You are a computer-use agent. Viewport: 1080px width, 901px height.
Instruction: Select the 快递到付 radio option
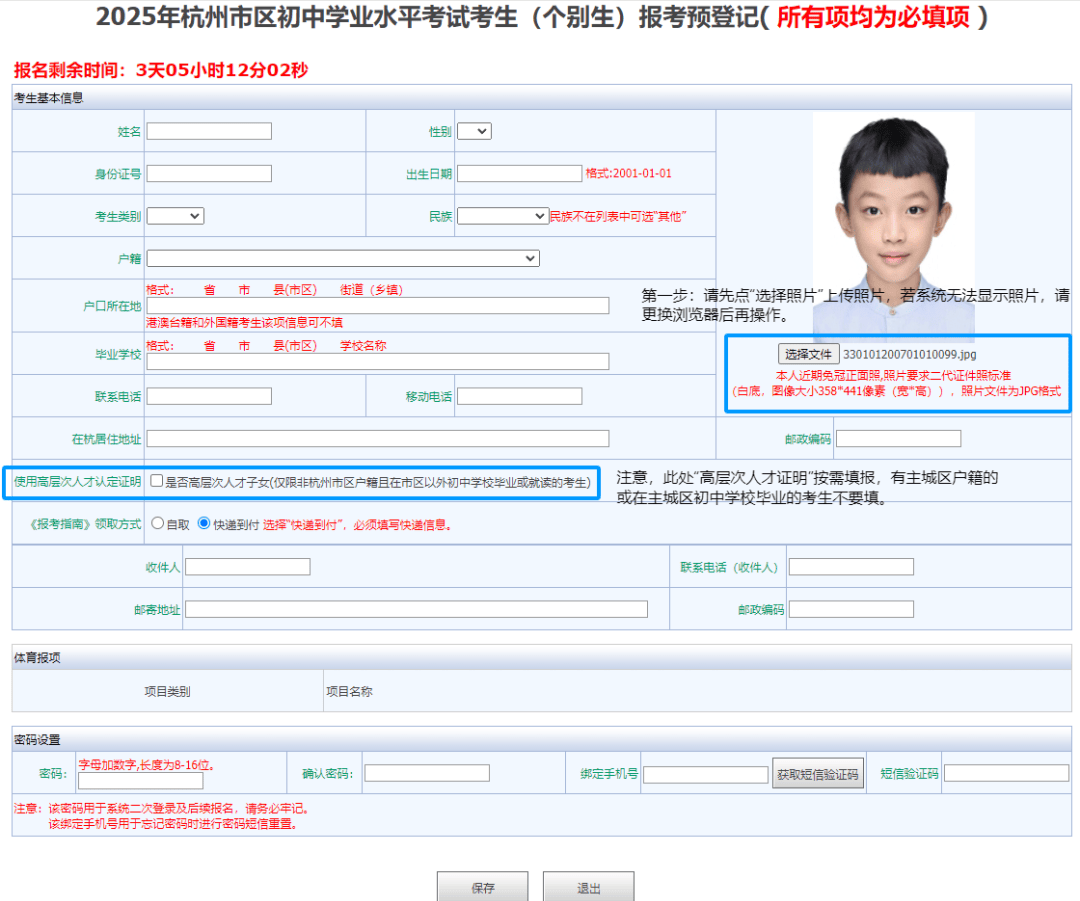coord(204,523)
